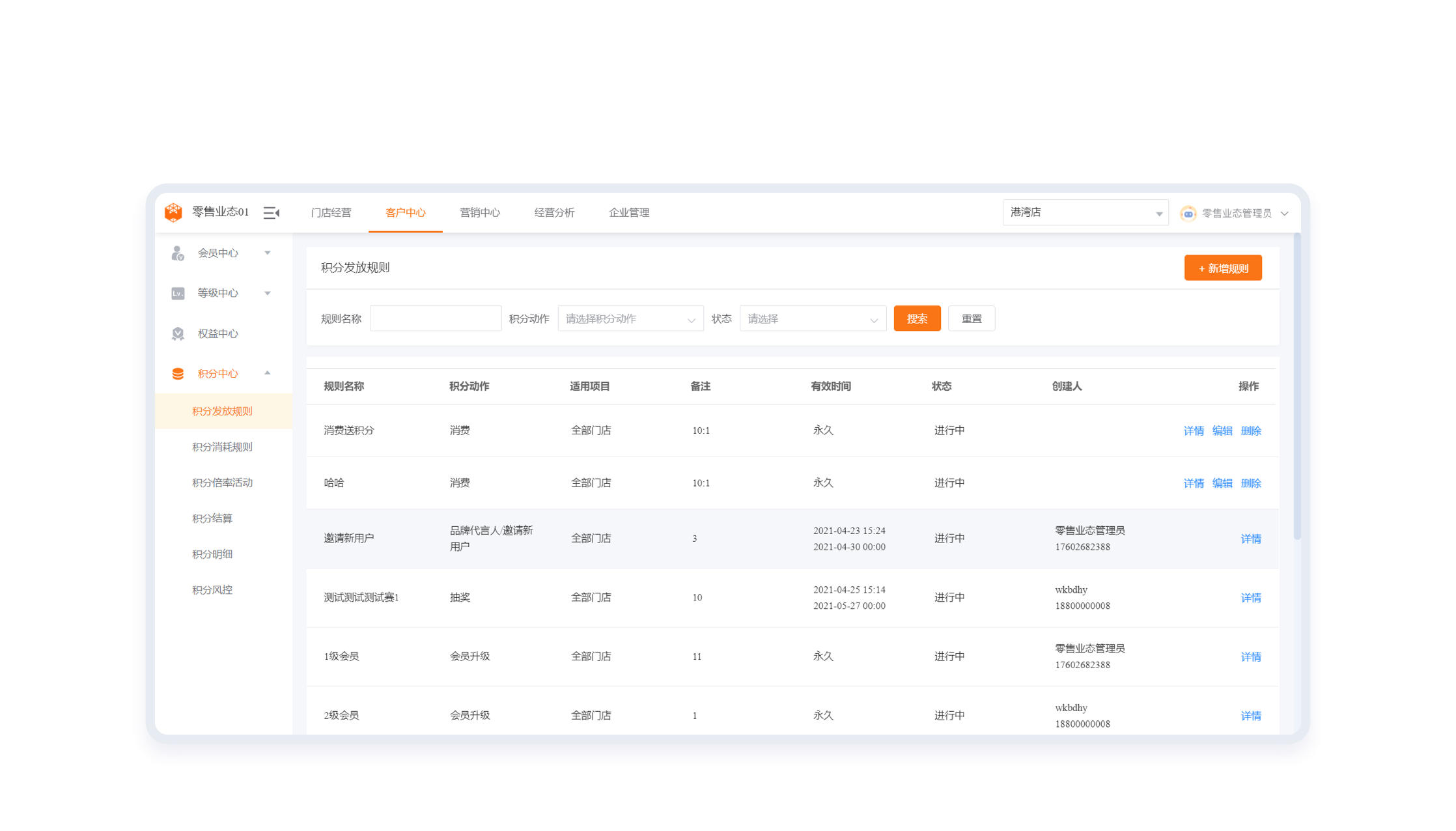Open the 状态 select dropdown
The width and height of the screenshot is (1456, 831).
[813, 318]
